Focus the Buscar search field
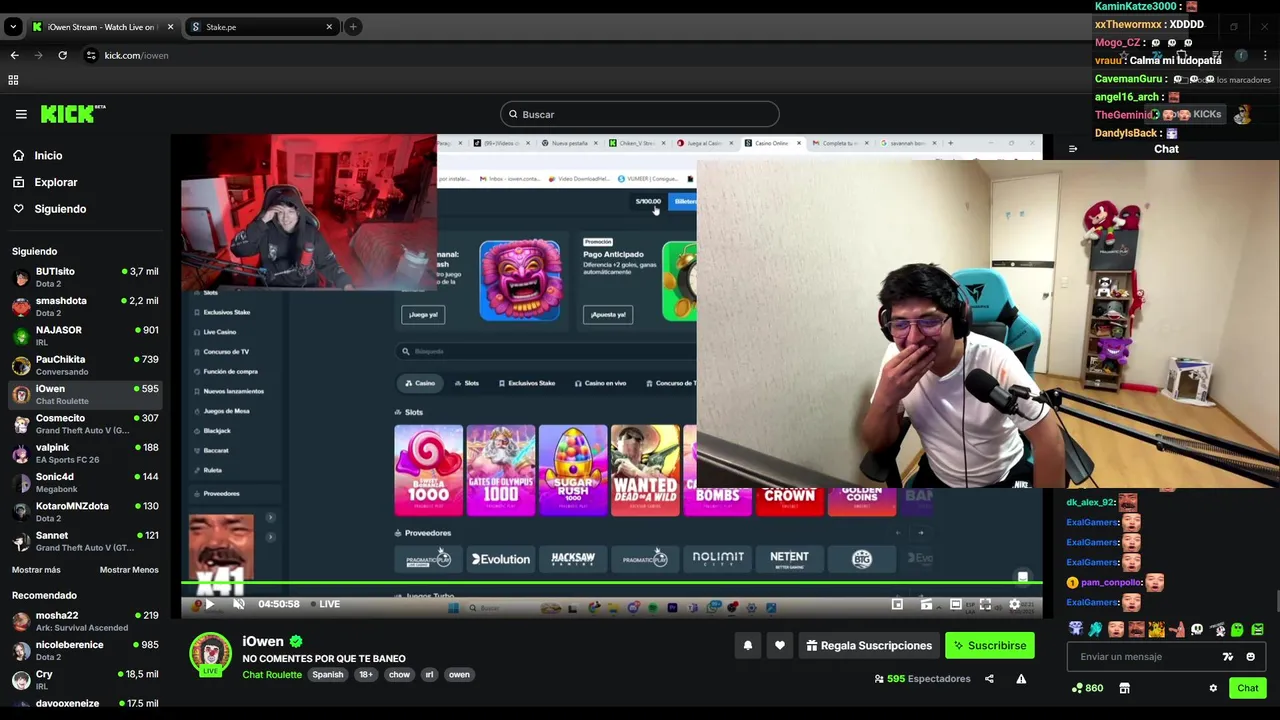1280x720 pixels. (x=639, y=114)
